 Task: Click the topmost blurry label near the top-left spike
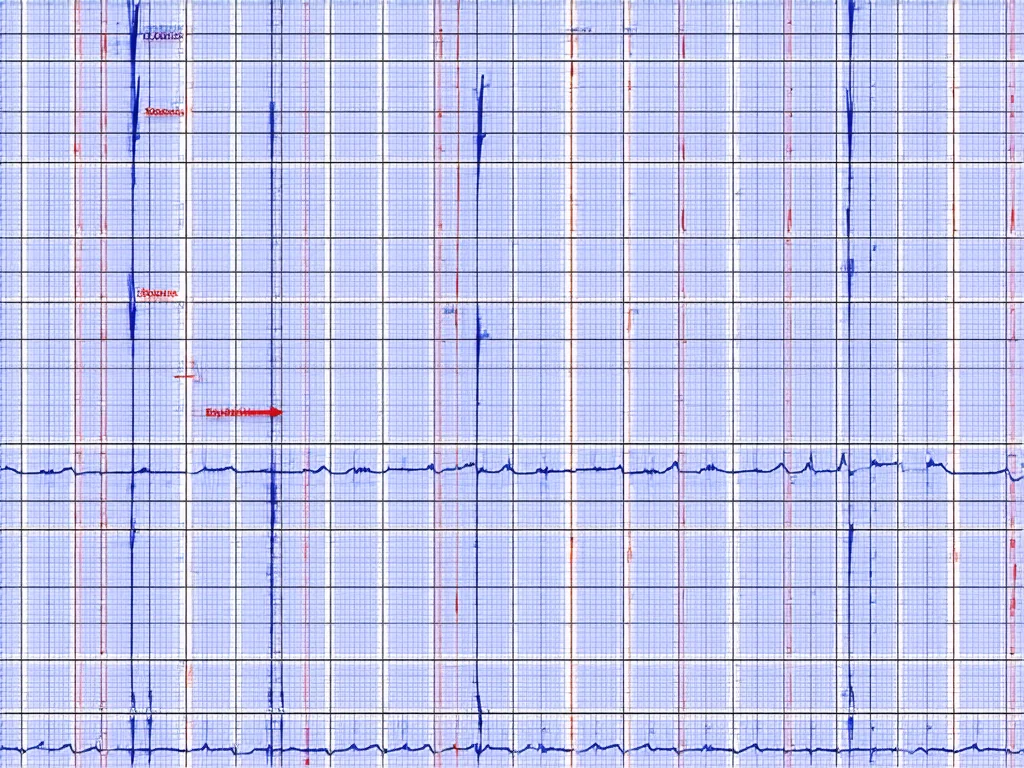click(x=163, y=36)
